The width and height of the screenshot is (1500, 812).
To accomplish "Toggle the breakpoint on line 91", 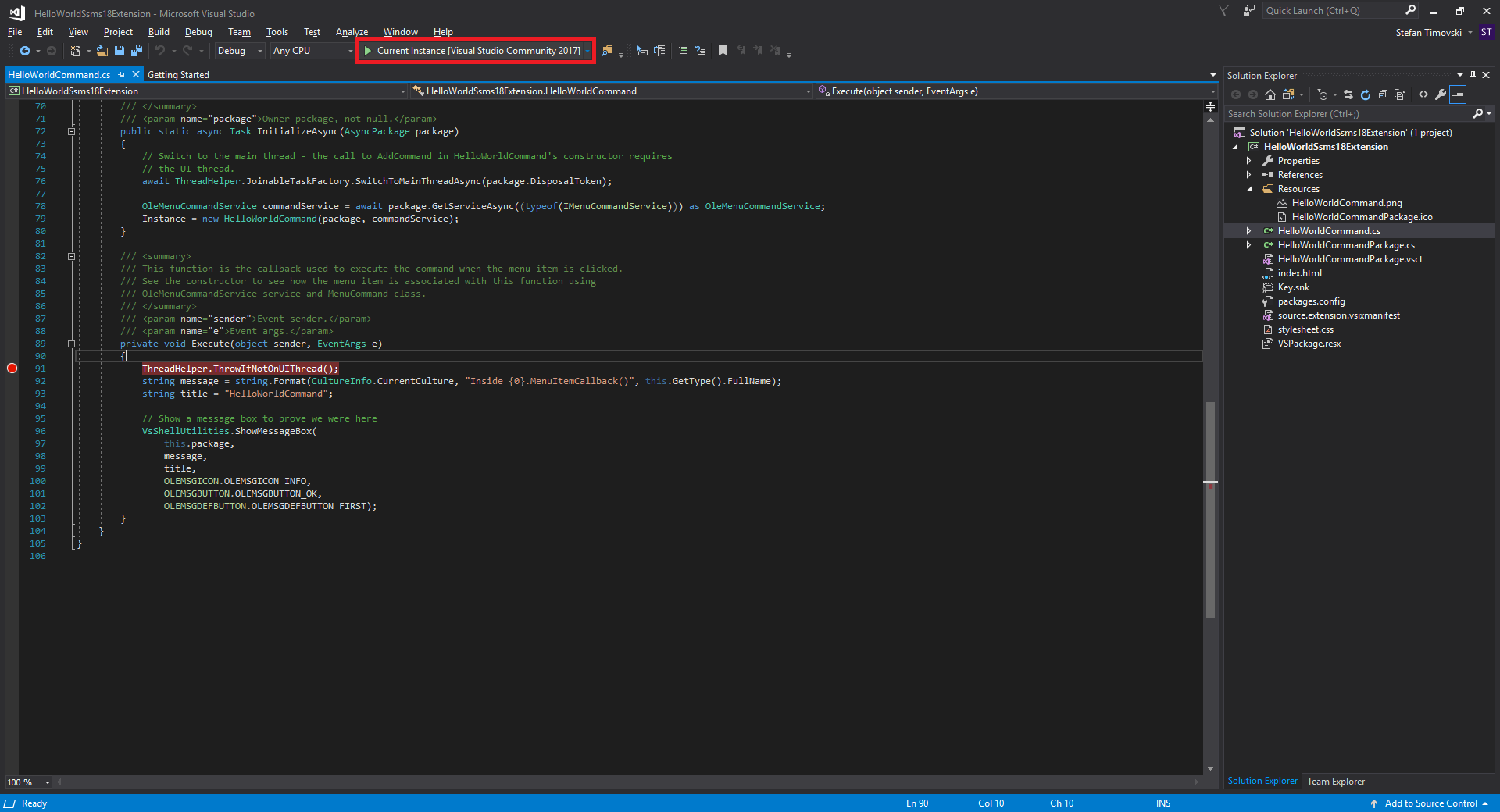I will 12,369.
